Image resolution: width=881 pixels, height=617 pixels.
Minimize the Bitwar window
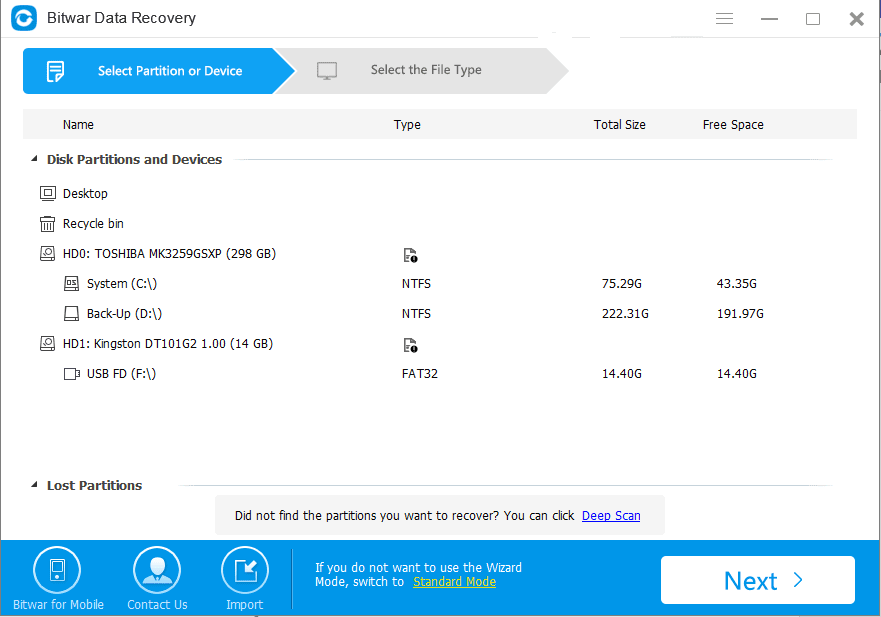769,19
